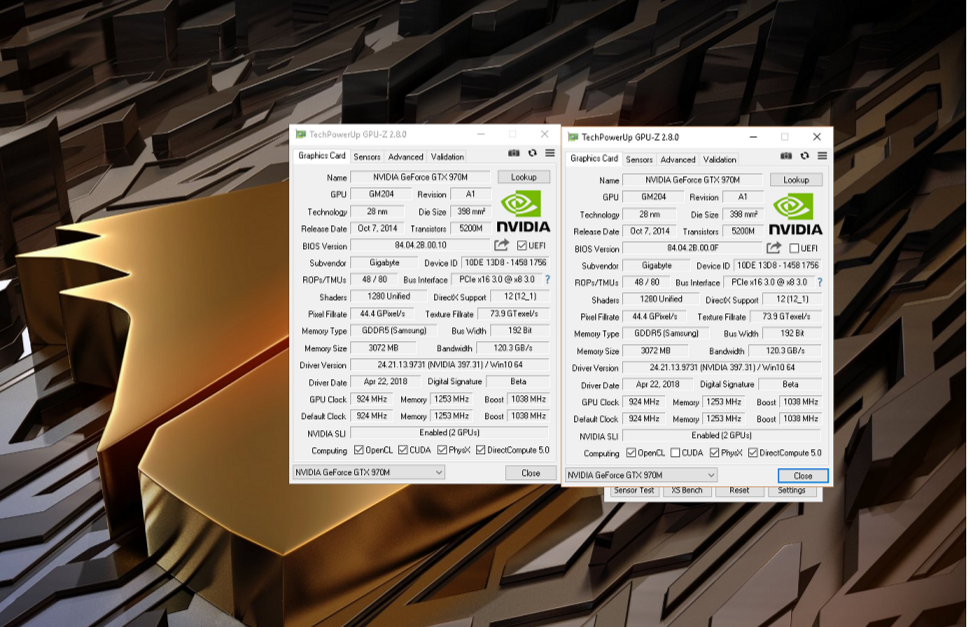
Task: Click the Settings button behind right window
Action: [x=792, y=490]
